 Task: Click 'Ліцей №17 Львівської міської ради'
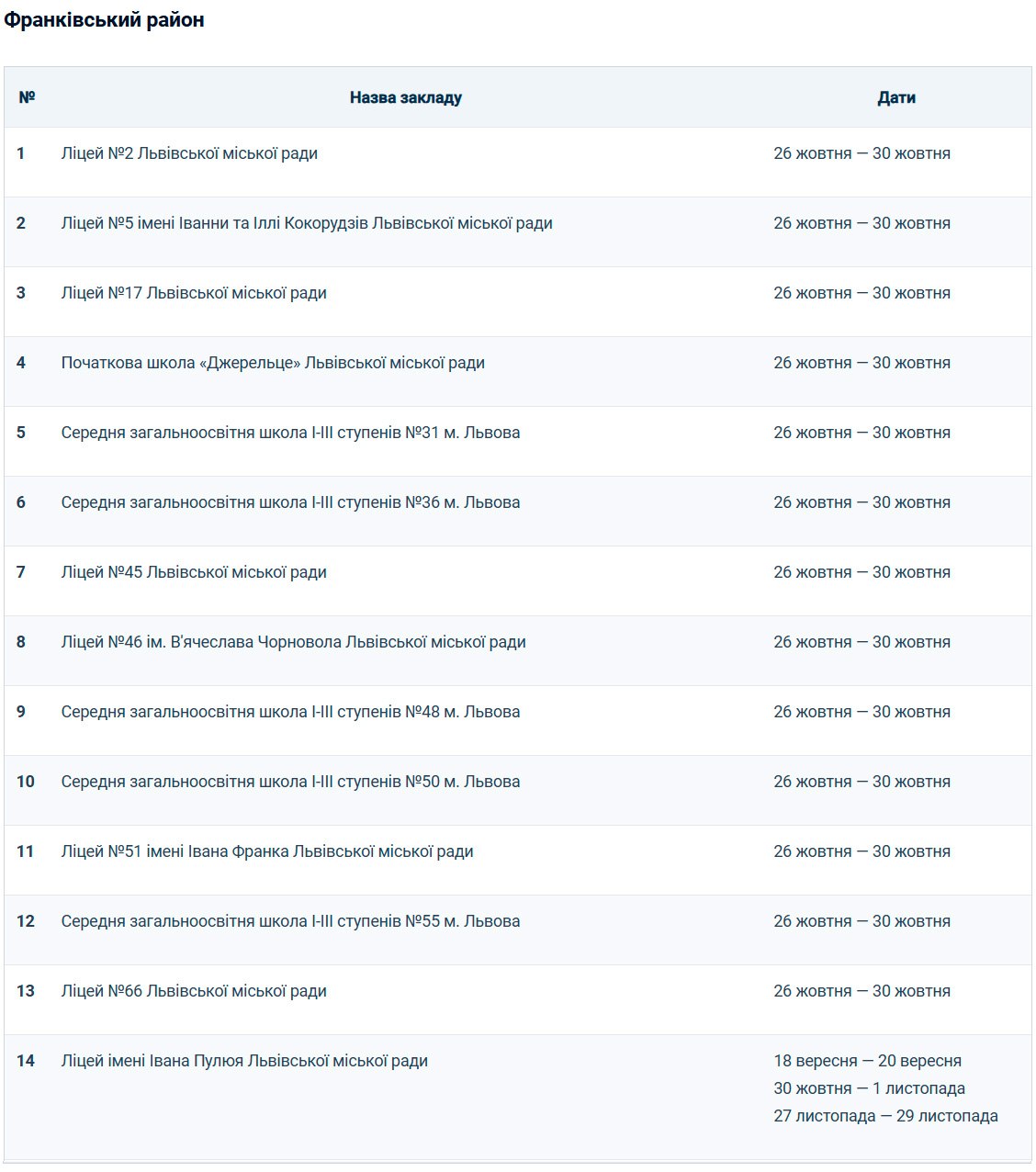pyautogui.click(x=194, y=293)
